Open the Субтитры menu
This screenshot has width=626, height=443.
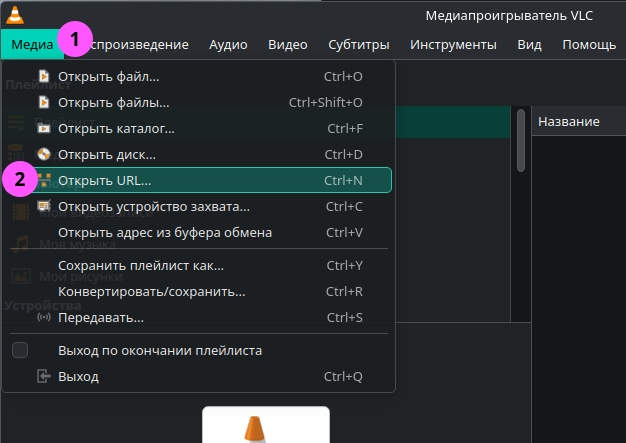tap(358, 44)
